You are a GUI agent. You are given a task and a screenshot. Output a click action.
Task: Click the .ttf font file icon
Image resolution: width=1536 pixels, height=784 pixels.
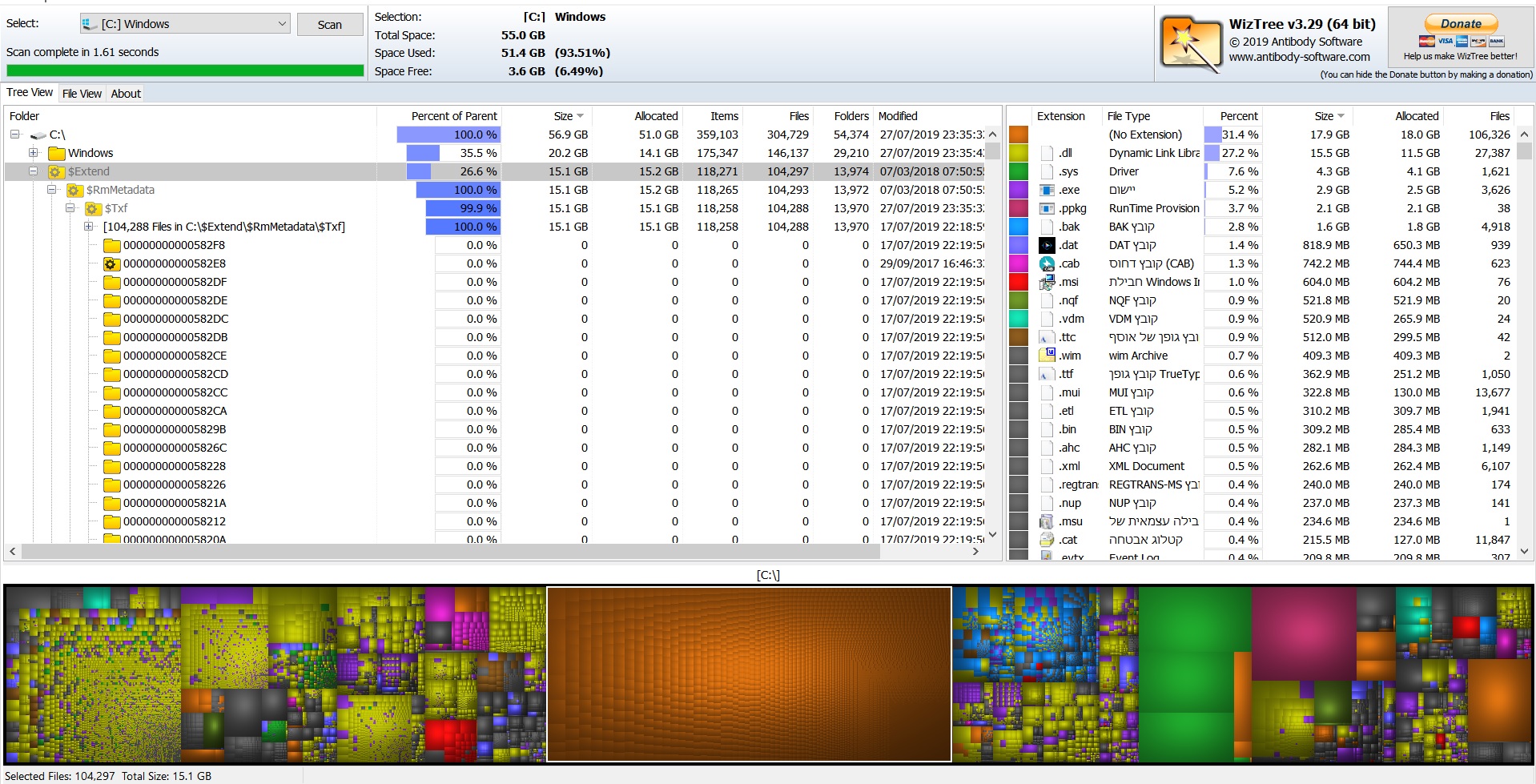pos(1047,374)
